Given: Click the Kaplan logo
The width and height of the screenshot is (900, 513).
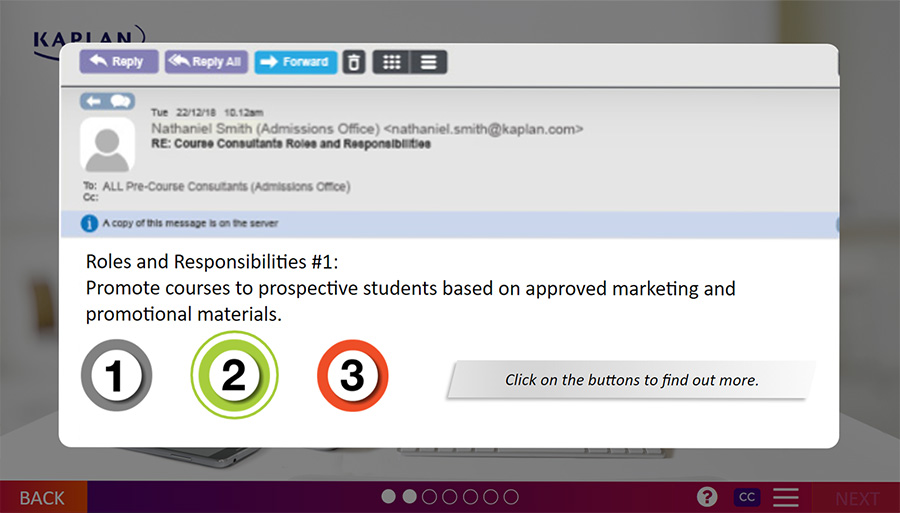Looking at the screenshot, I should click(88, 38).
